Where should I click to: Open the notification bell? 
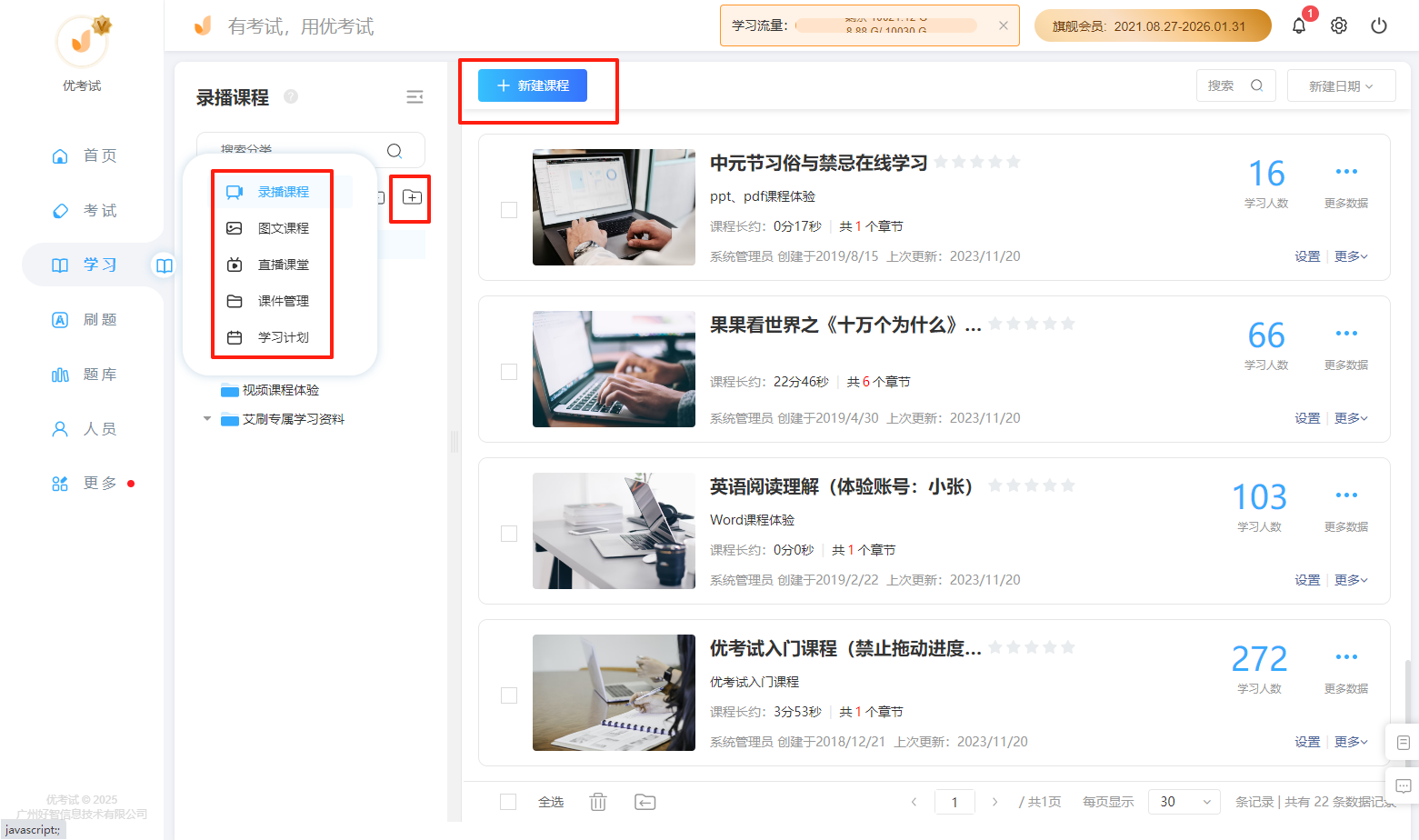pos(1299,25)
